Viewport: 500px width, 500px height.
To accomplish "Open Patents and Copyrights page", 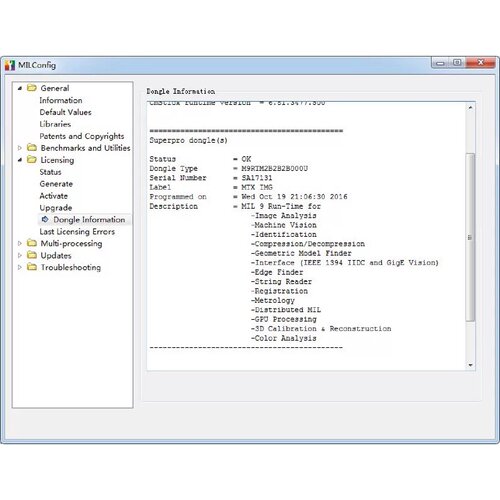I will 82,136.
